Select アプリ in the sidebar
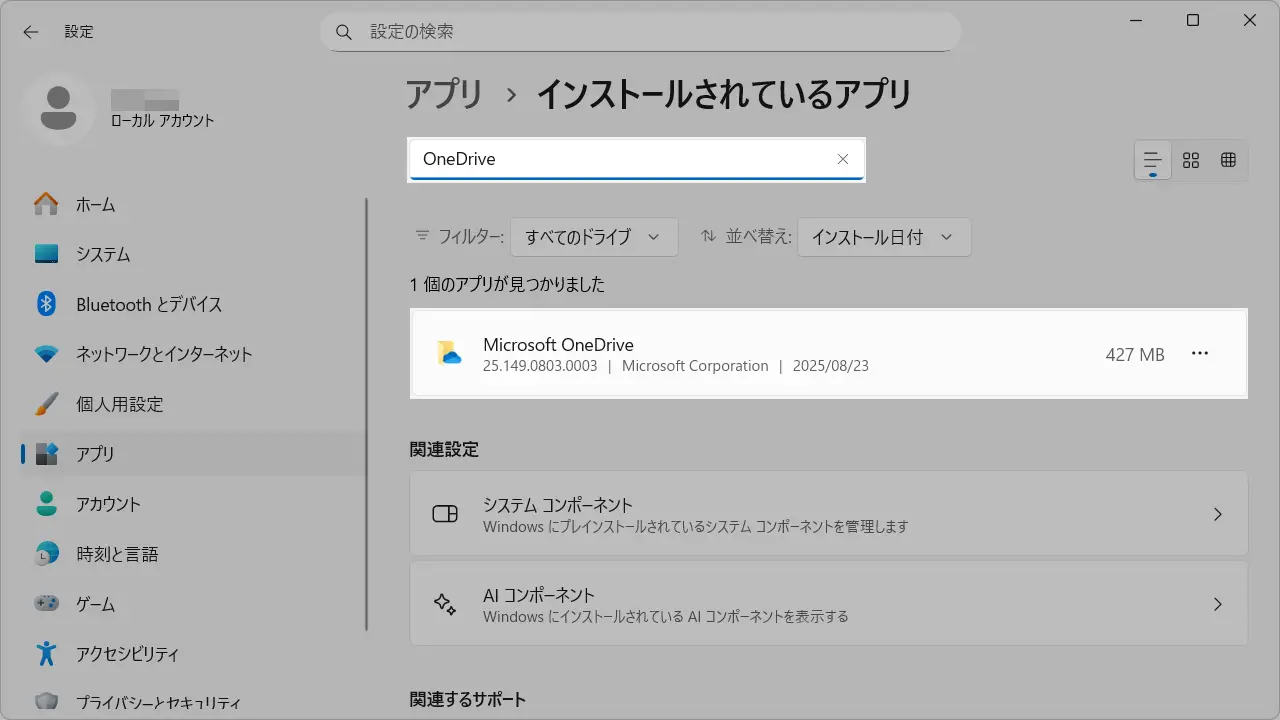Image resolution: width=1280 pixels, height=720 pixels. coord(193,454)
